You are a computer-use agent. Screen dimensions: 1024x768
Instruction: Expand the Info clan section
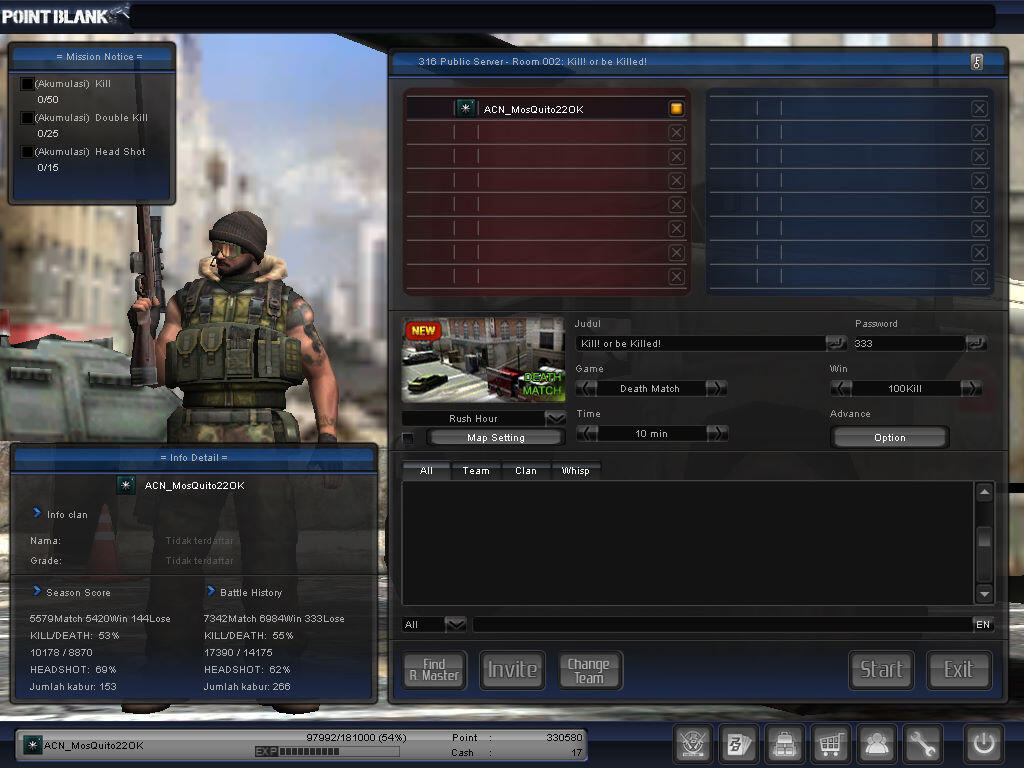pos(37,513)
